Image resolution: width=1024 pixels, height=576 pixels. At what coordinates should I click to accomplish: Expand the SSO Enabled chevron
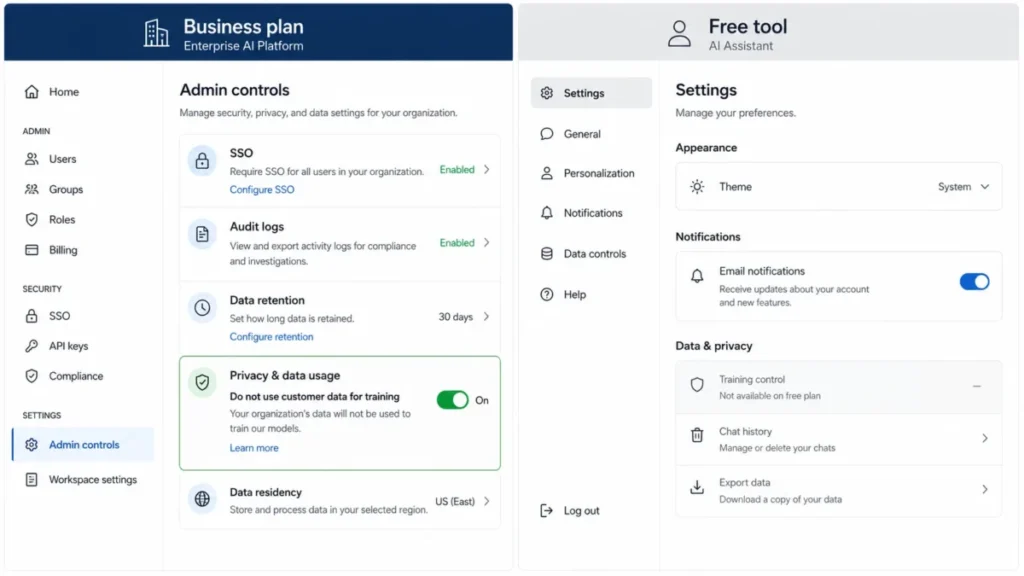[x=487, y=169]
